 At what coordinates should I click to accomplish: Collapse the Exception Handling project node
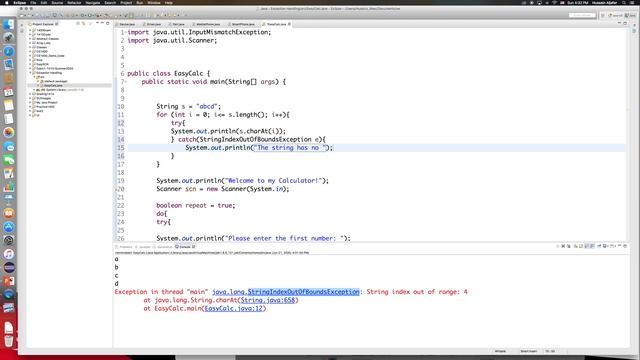(x=30, y=73)
